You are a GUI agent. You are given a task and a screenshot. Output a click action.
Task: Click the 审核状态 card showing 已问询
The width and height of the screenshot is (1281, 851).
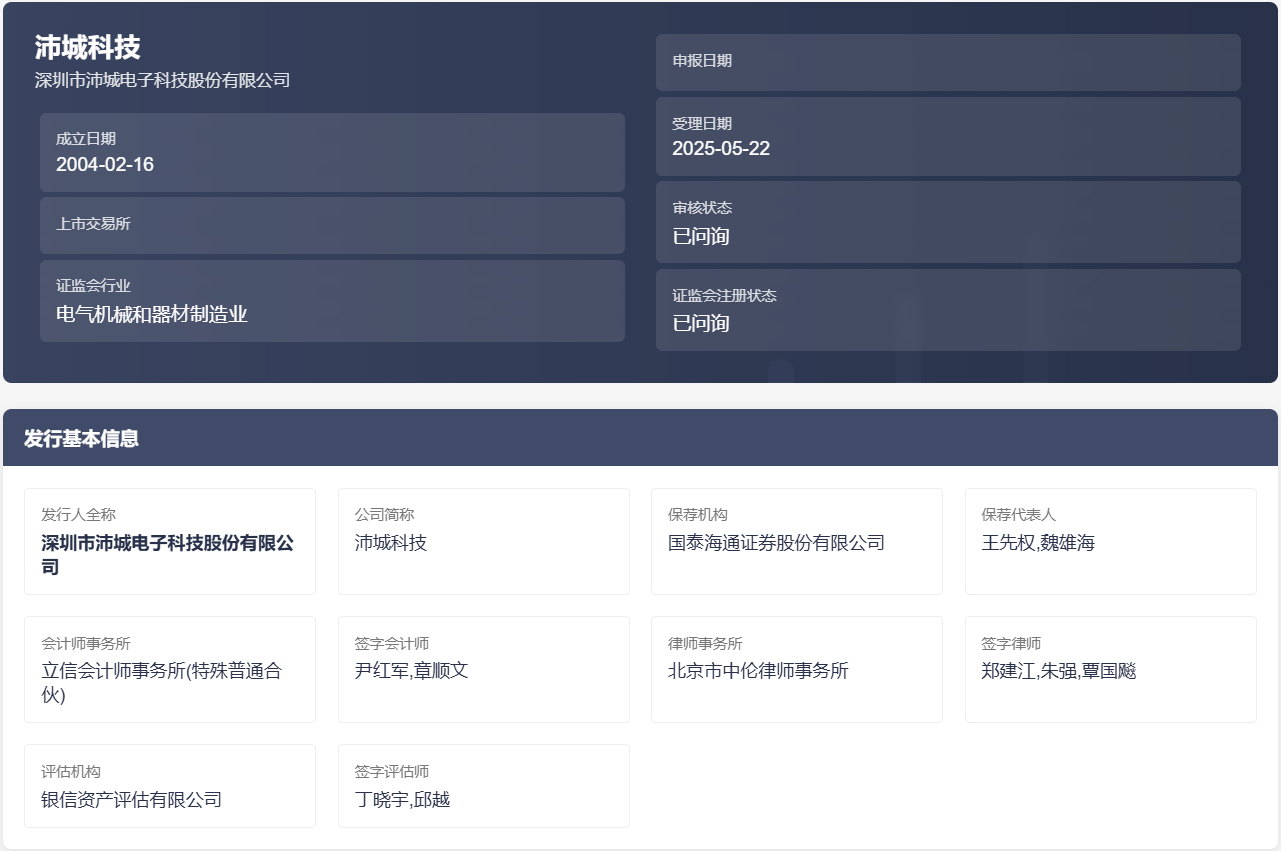click(x=947, y=222)
